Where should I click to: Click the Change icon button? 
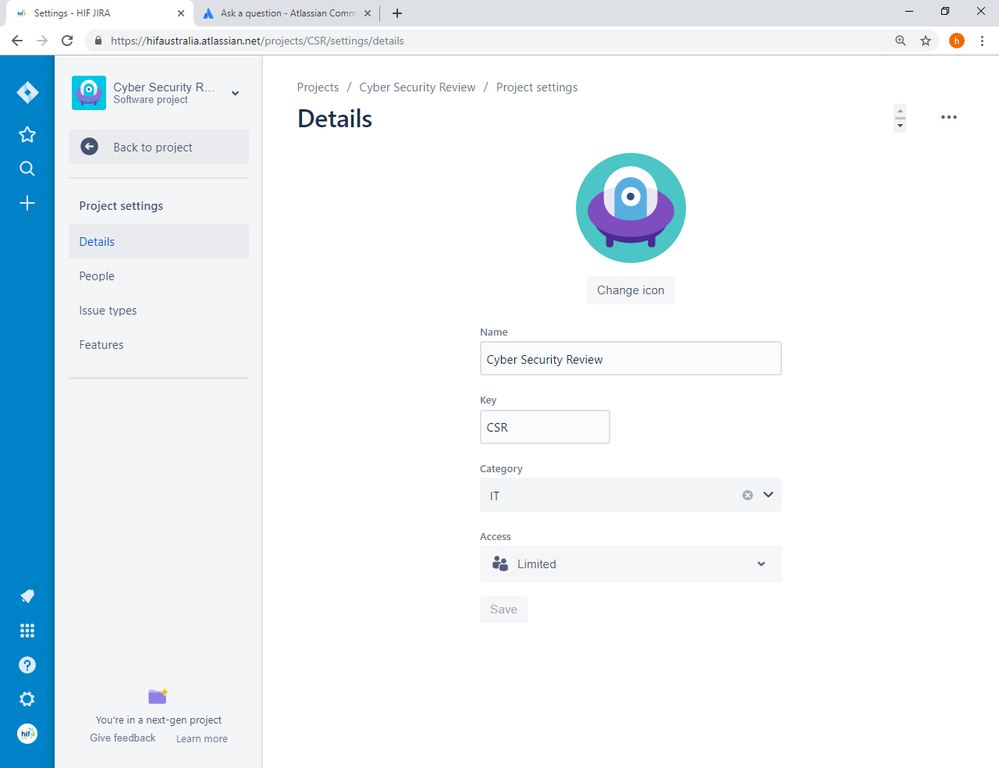[631, 290]
